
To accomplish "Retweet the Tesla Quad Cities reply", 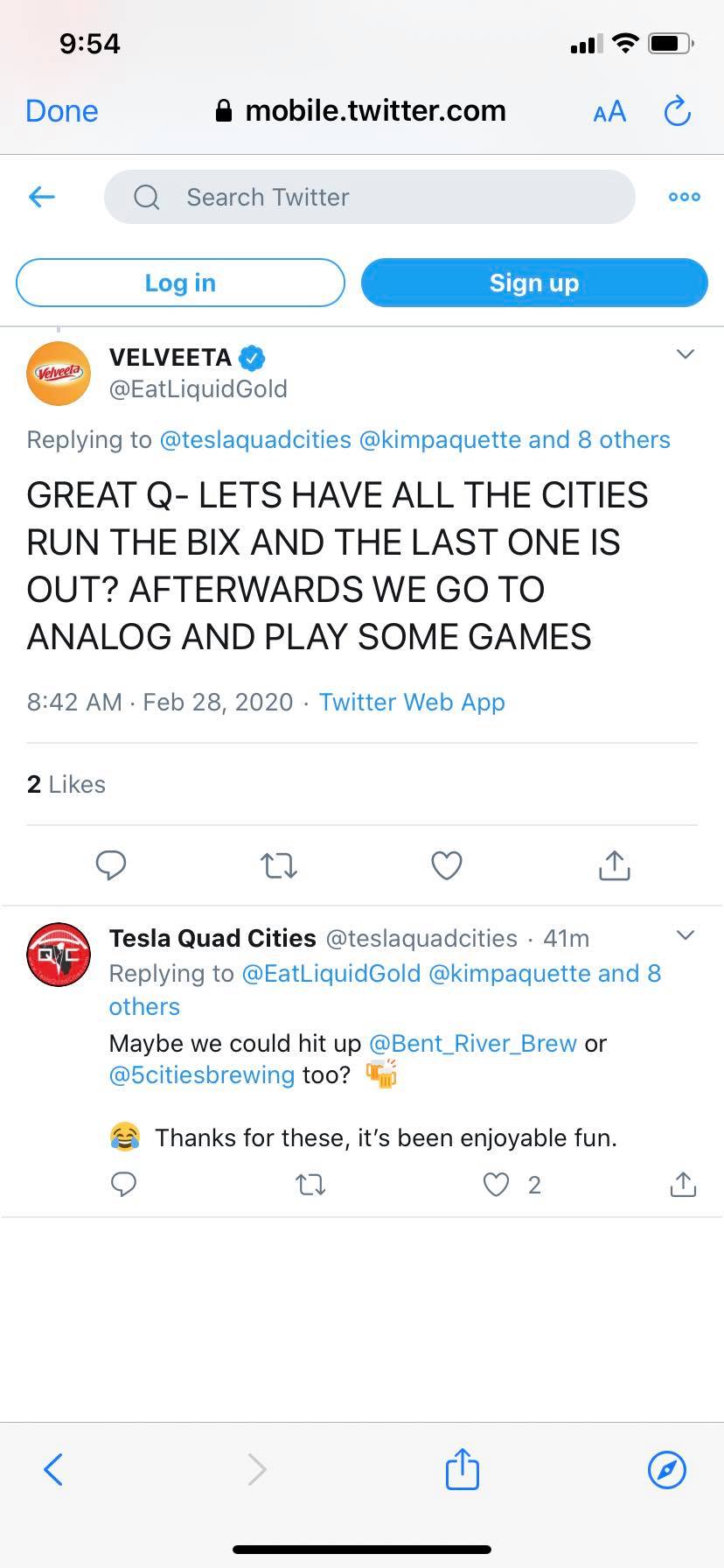I will (x=310, y=1185).
